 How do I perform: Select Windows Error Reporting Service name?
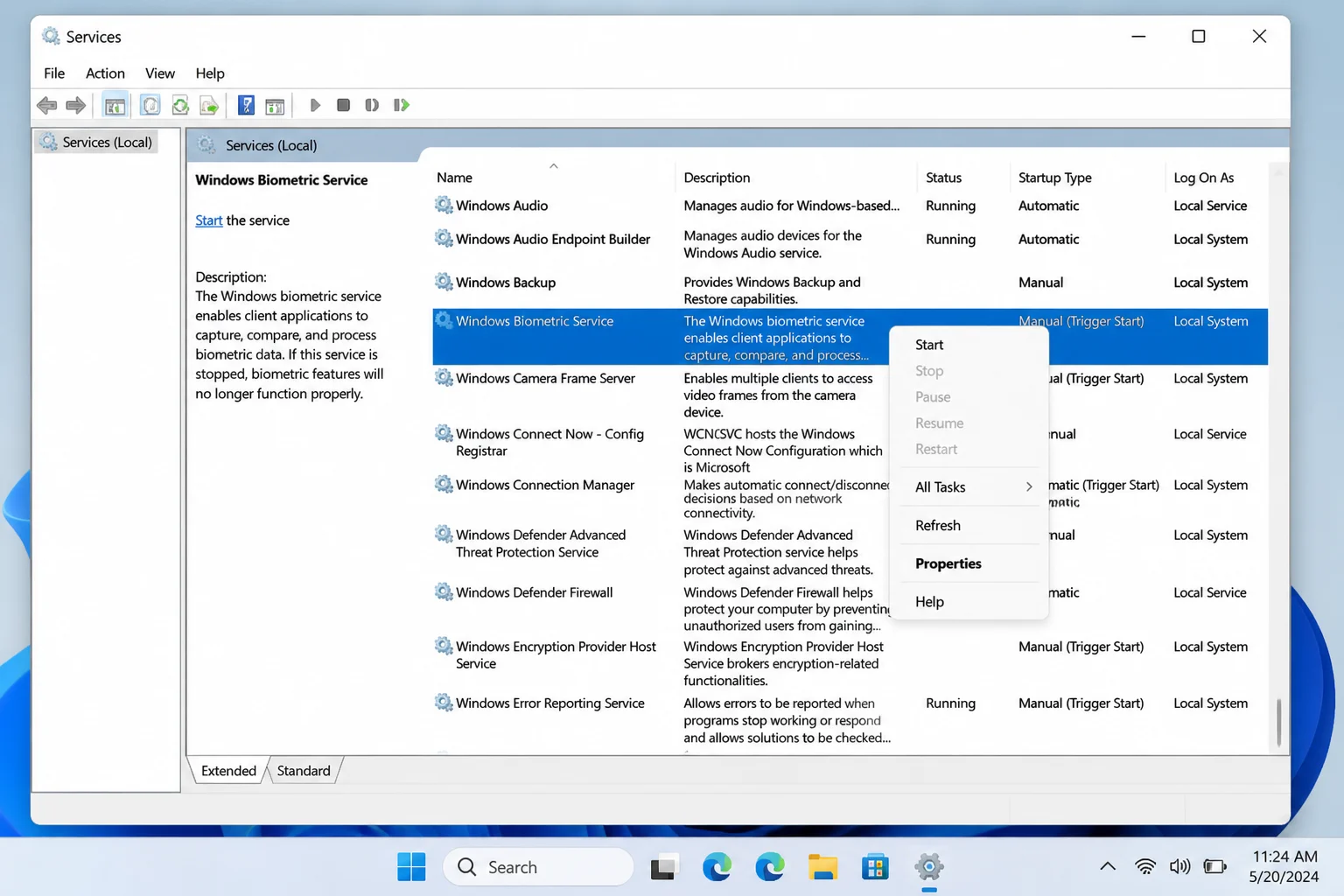[x=549, y=703]
